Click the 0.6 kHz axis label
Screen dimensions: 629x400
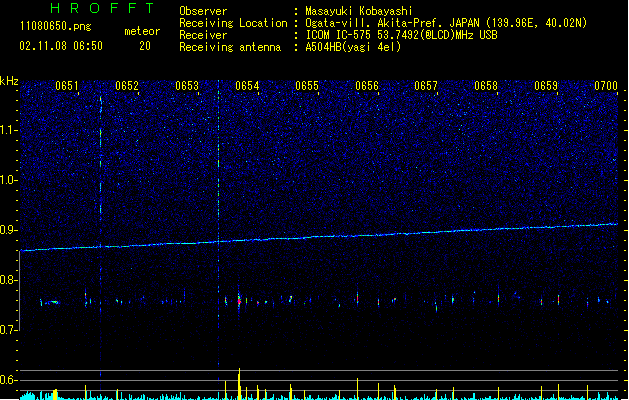(7, 380)
